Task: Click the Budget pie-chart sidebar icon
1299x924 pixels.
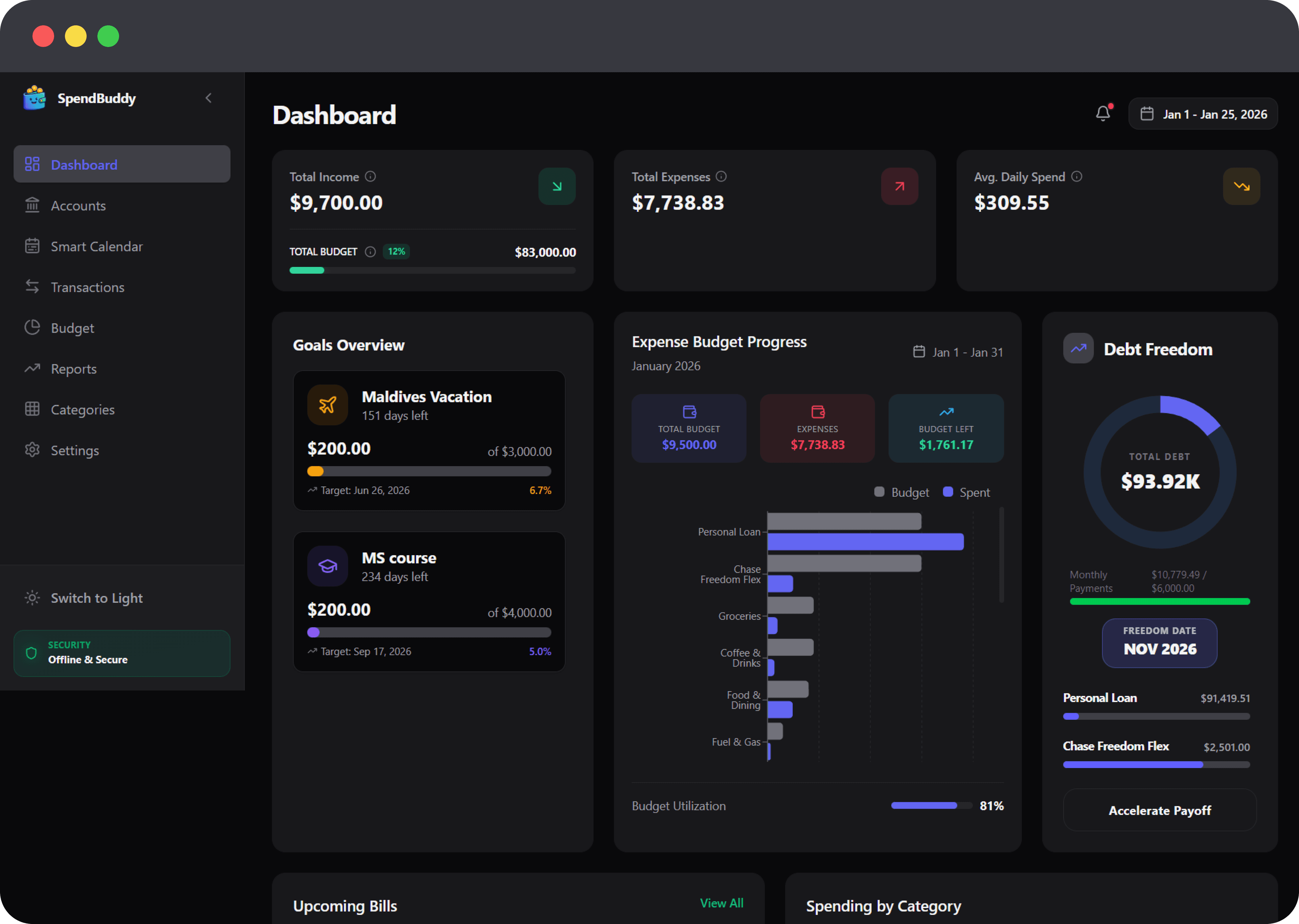Action: click(32, 328)
